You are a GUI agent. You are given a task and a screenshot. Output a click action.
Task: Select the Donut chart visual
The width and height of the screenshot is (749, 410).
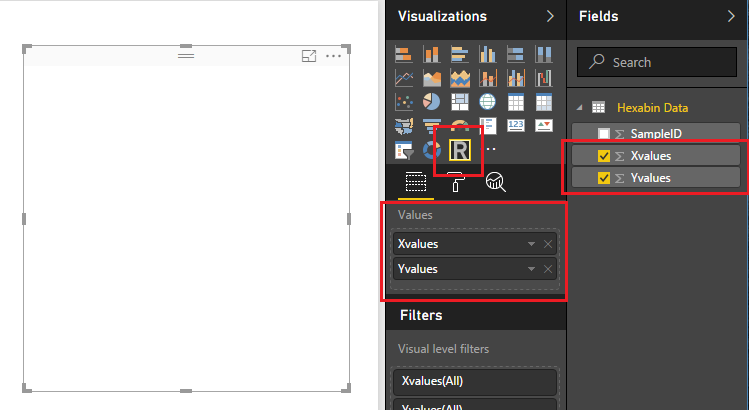pos(431,150)
